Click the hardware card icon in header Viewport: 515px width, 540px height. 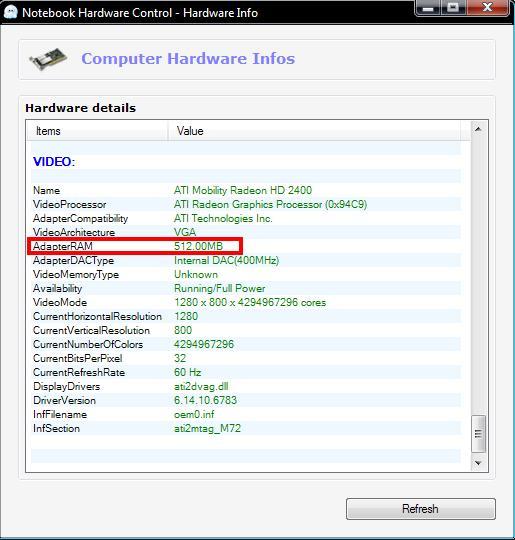[48, 59]
